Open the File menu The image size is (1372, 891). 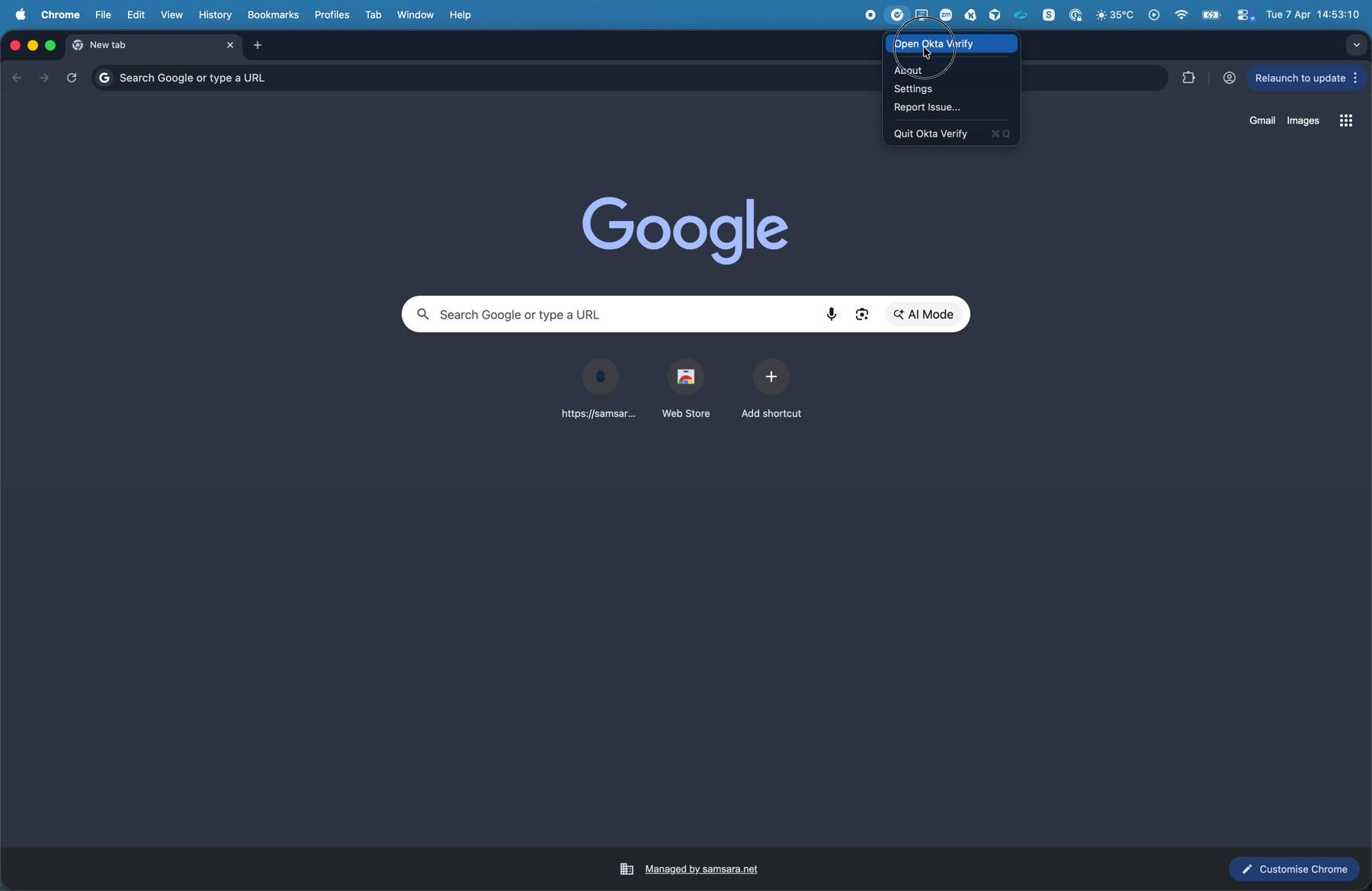tap(103, 14)
